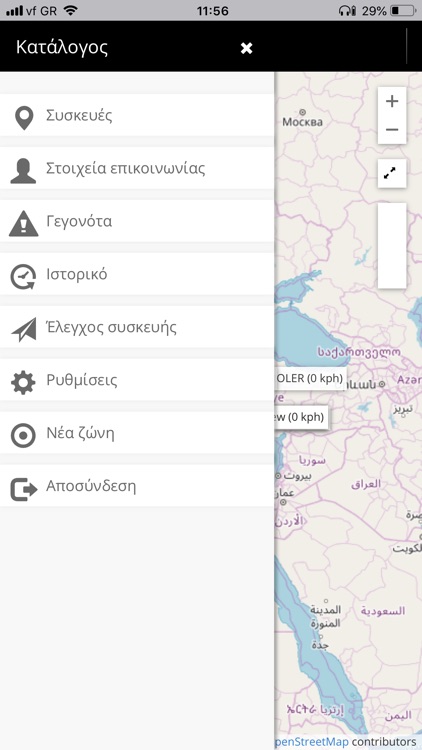The width and height of the screenshot is (422, 750).
Task: Click the target circle icon for Νέα ζώνη
Action: click(x=23, y=436)
